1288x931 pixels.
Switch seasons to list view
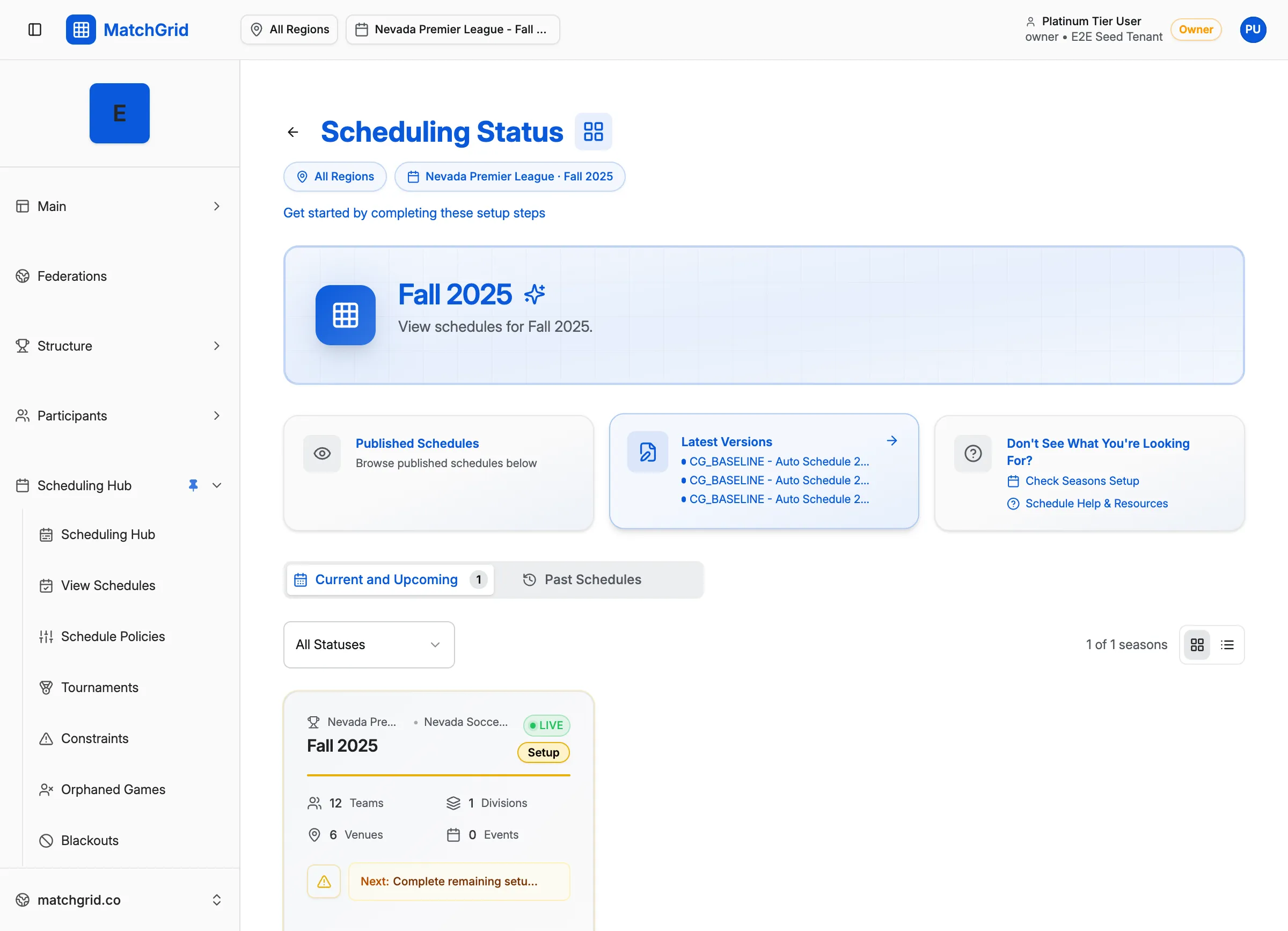coord(1227,645)
